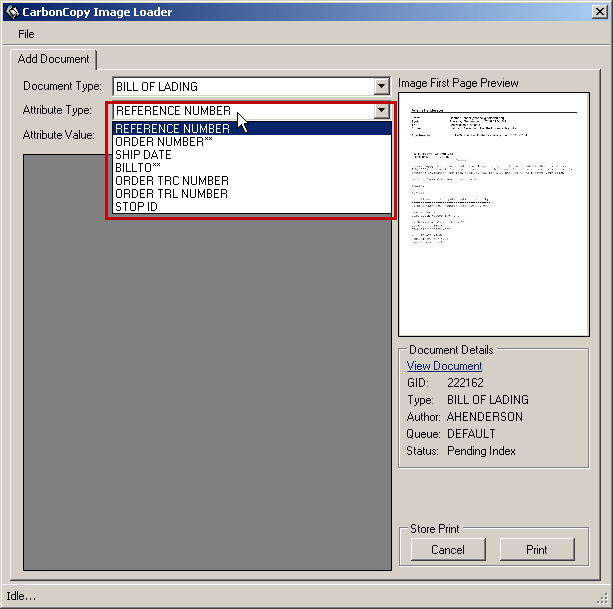Switch to the Add Document tab
Viewport: 613px width, 609px height.
54,59
